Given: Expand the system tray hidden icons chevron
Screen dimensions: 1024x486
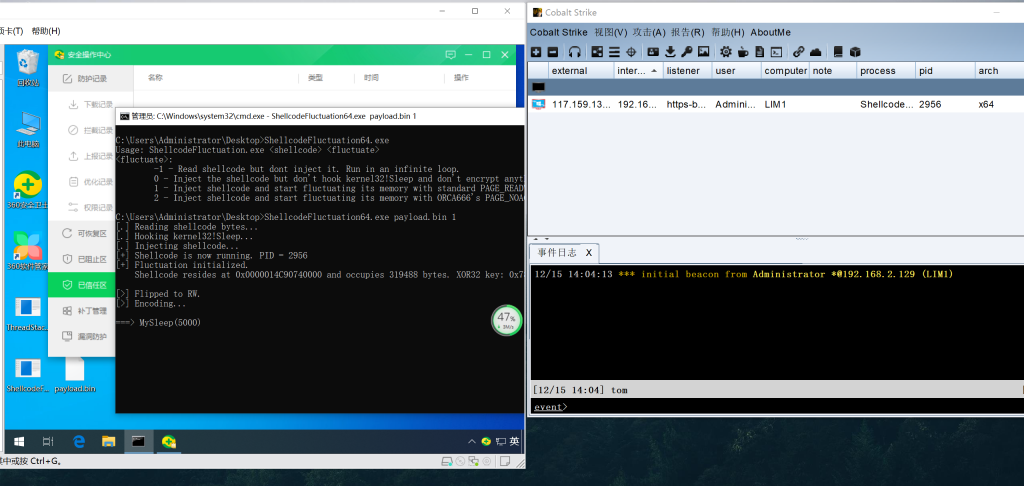Looking at the screenshot, I should pos(472,442).
